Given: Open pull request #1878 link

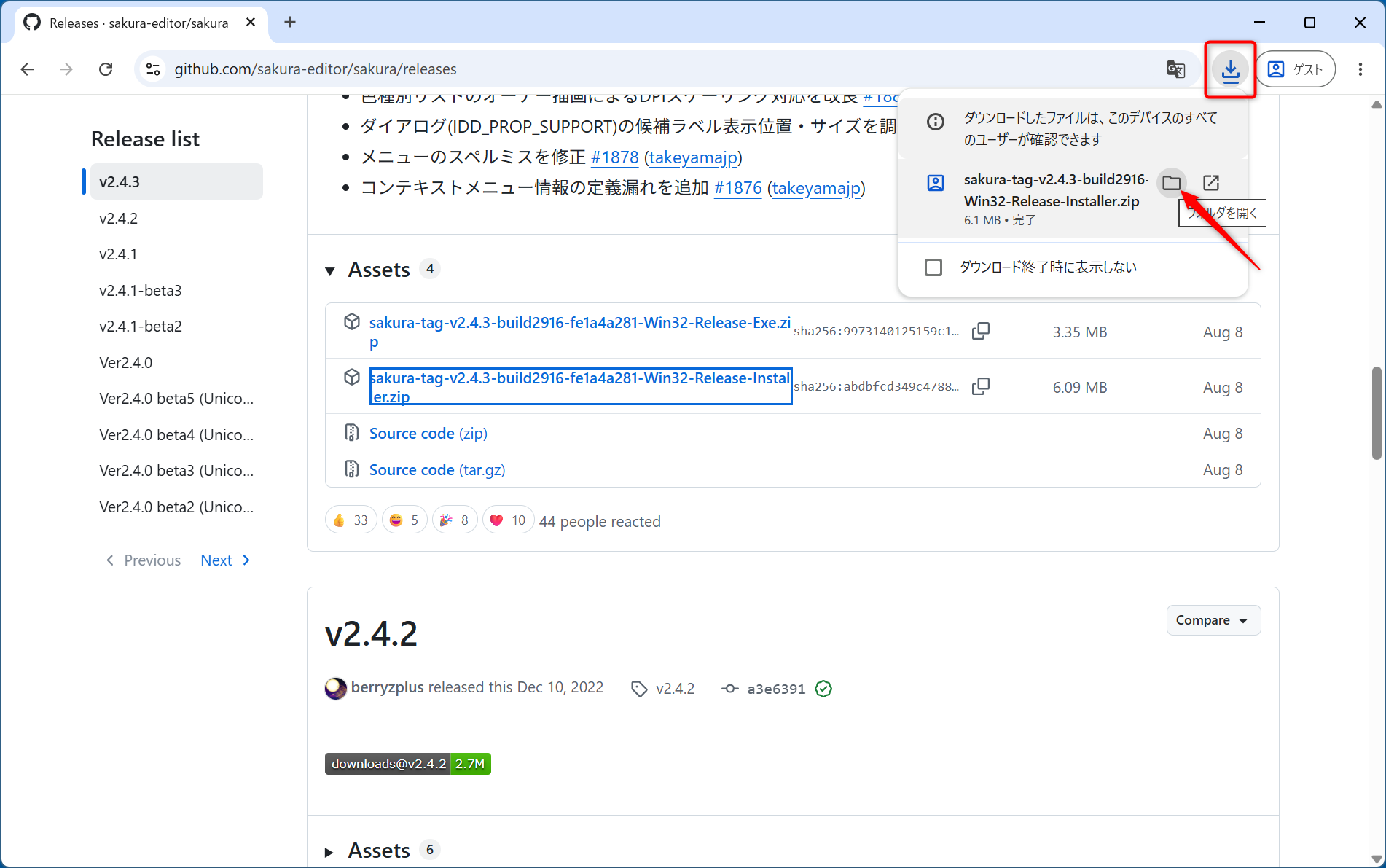Looking at the screenshot, I should (614, 157).
